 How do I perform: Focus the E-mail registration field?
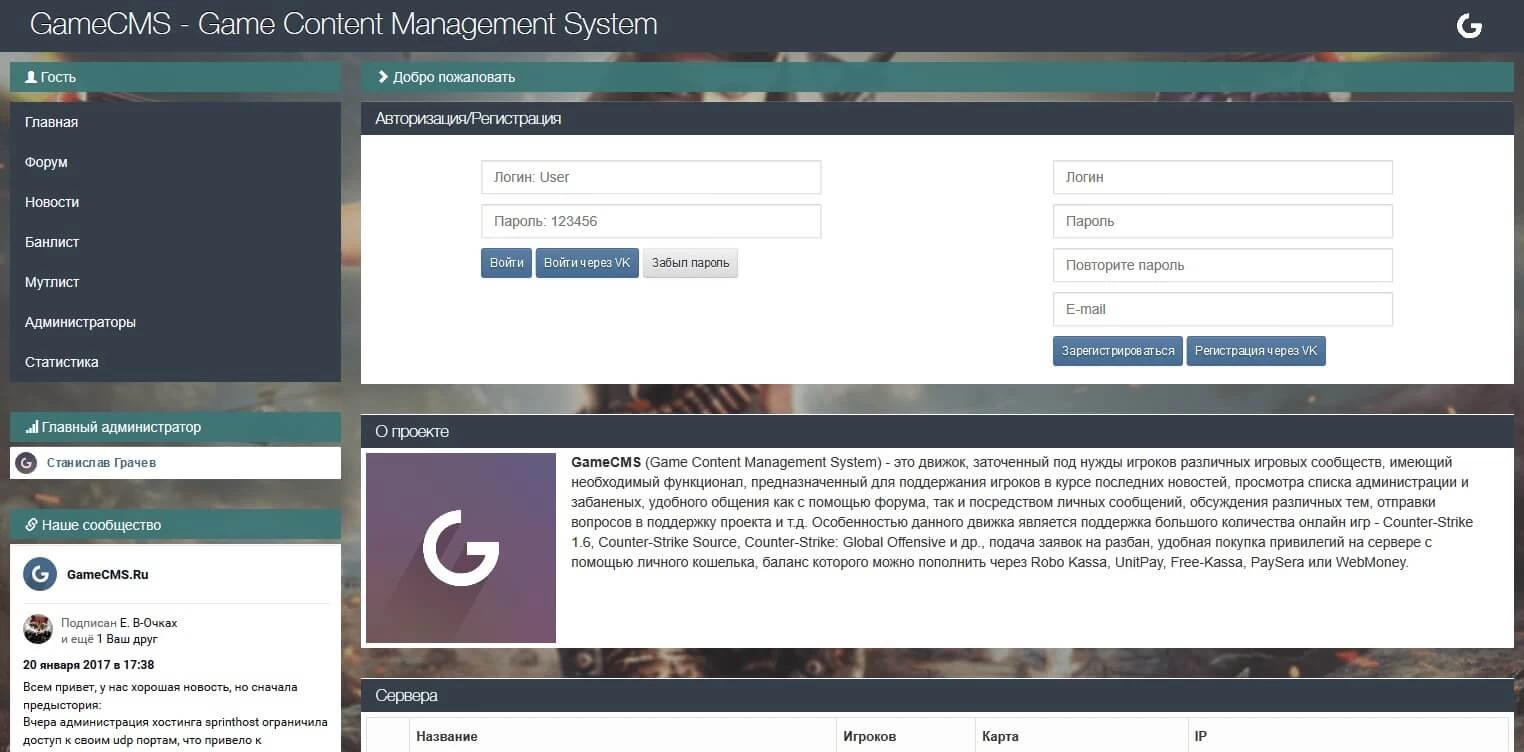tap(1223, 309)
